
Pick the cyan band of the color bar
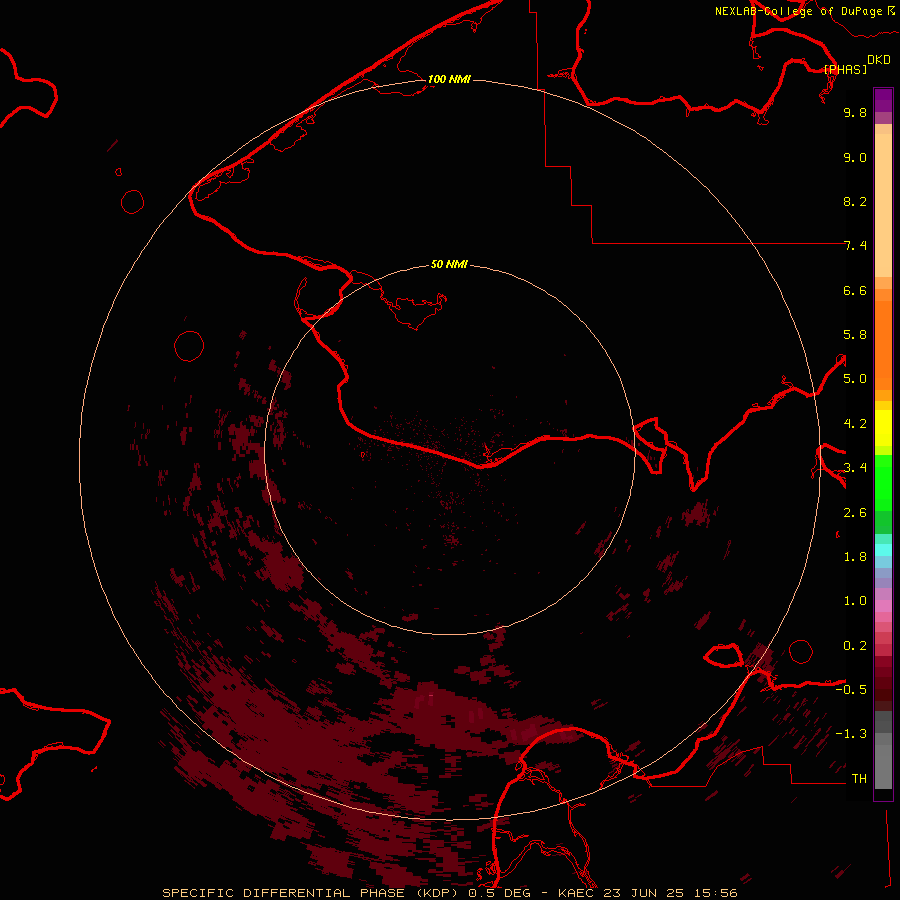883,550
